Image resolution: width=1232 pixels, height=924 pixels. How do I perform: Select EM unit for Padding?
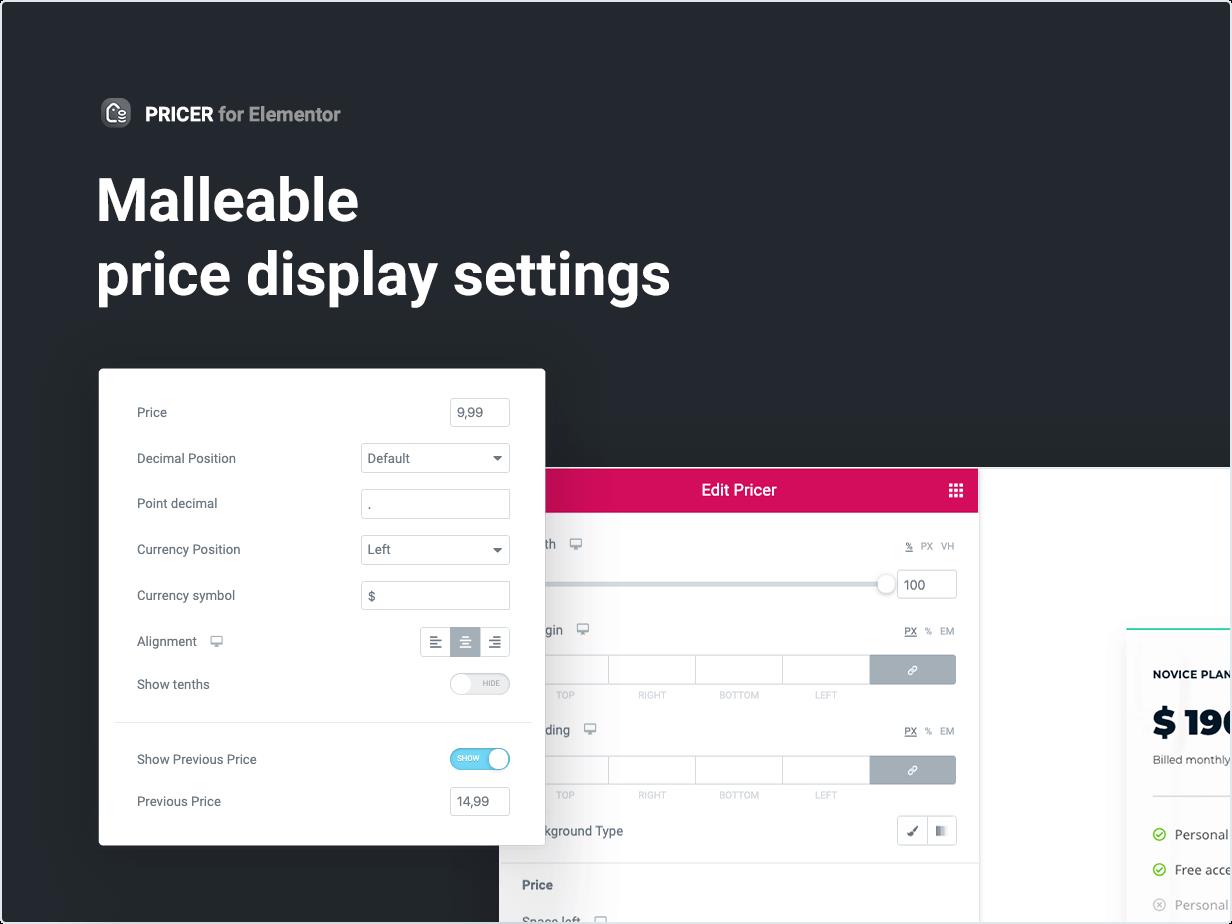point(947,731)
